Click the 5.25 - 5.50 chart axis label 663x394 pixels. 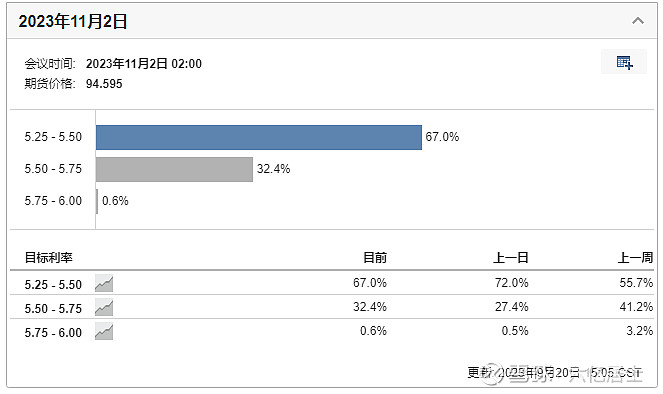tap(53, 137)
